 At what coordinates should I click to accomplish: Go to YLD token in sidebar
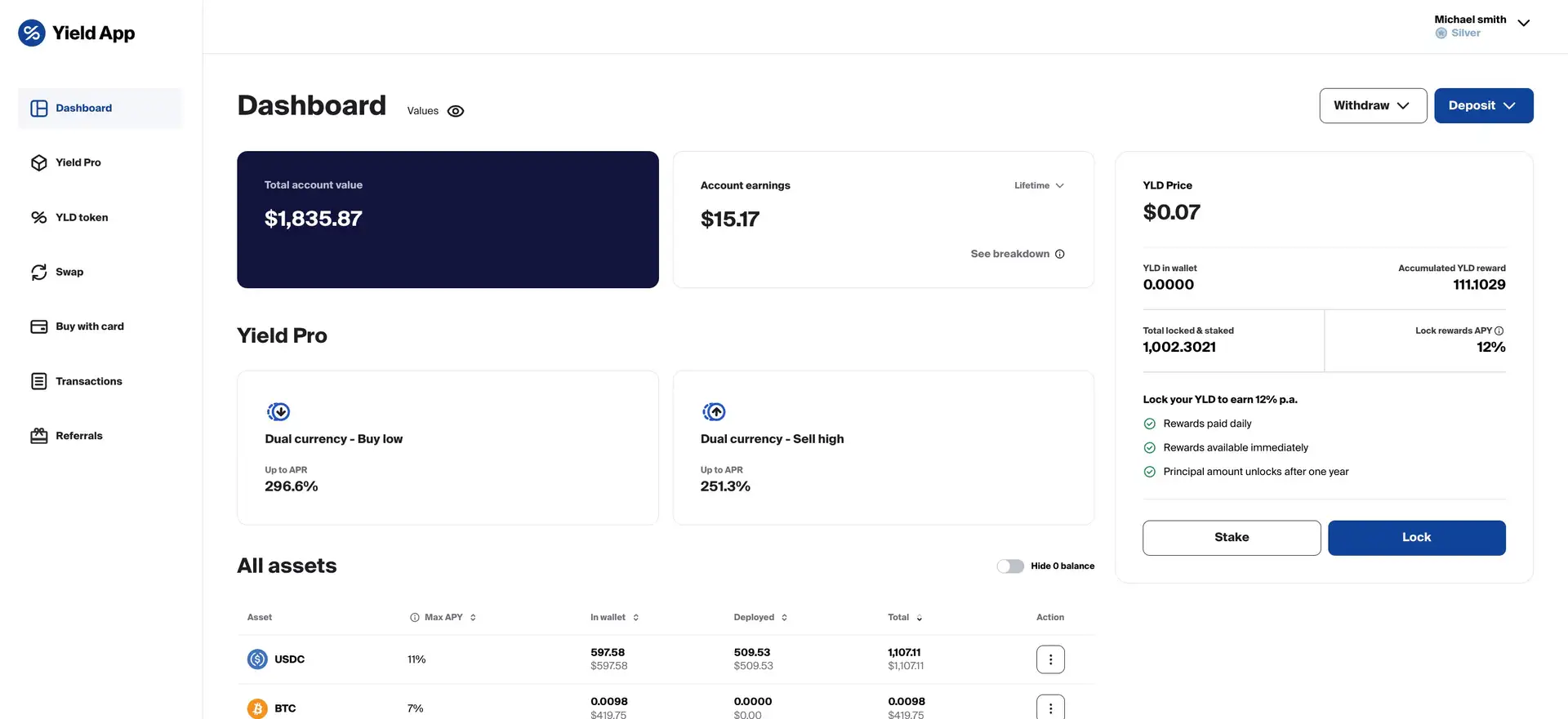click(x=82, y=217)
